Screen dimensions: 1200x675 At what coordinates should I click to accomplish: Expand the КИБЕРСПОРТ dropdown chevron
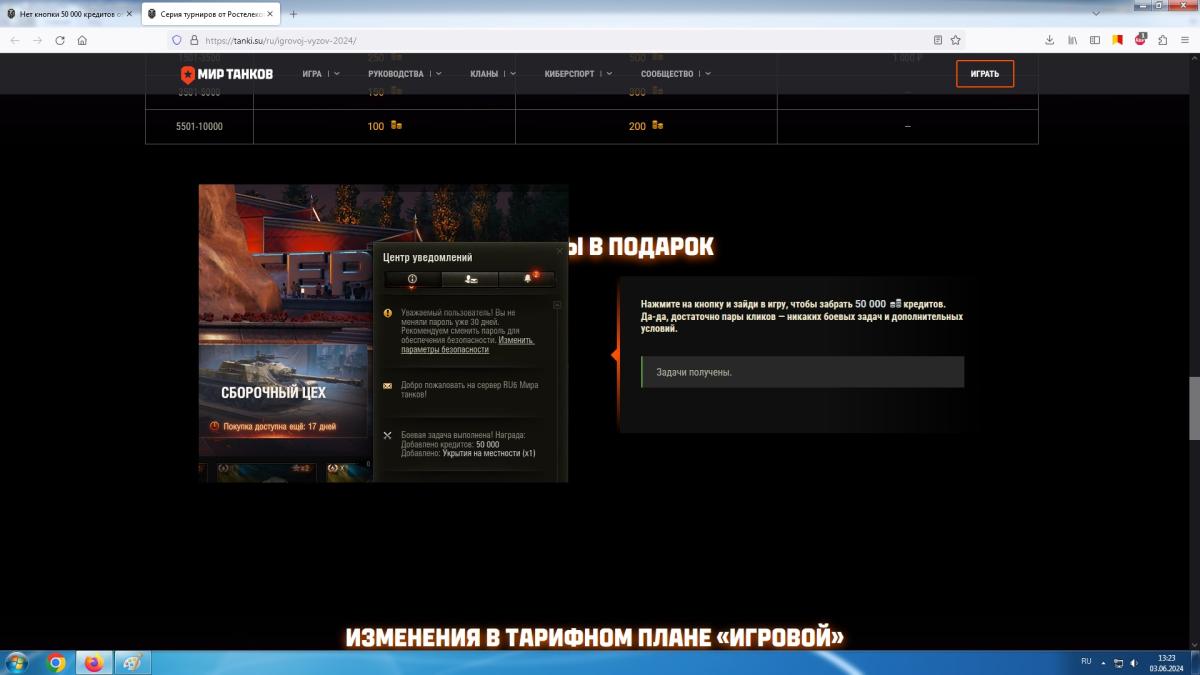click(x=609, y=74)
